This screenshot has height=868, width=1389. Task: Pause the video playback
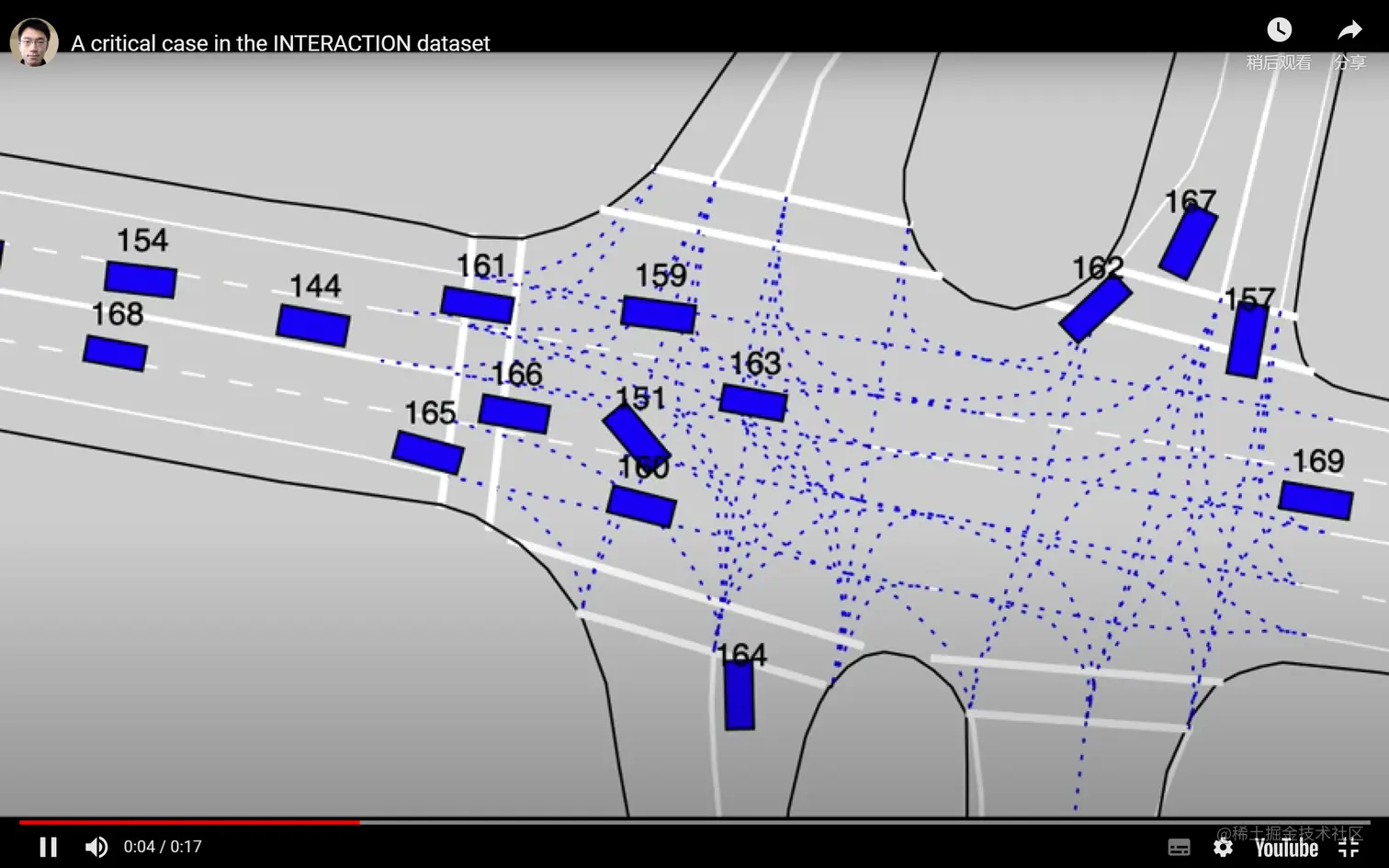tap(48, 846)
